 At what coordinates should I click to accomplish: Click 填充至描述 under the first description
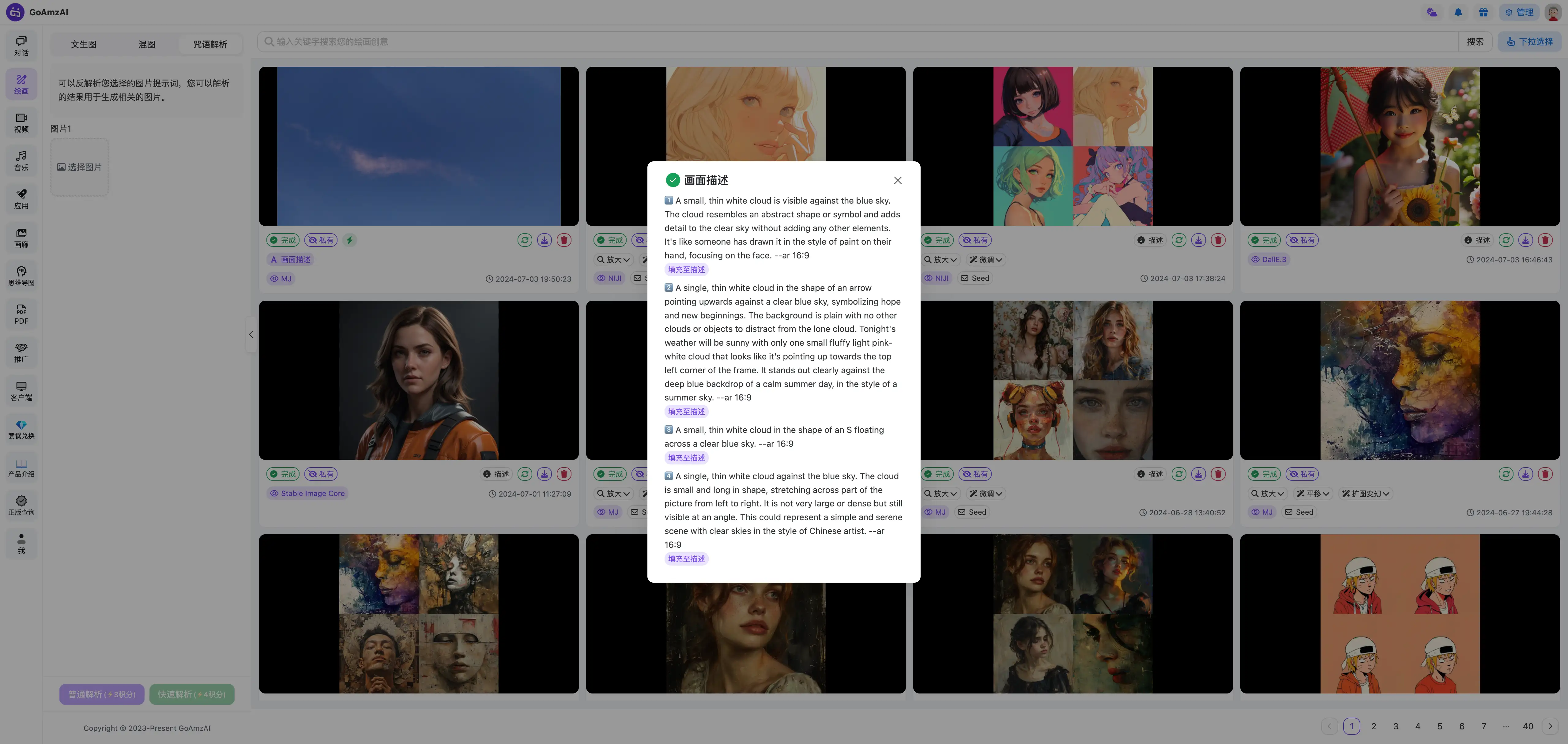(686, 269)
